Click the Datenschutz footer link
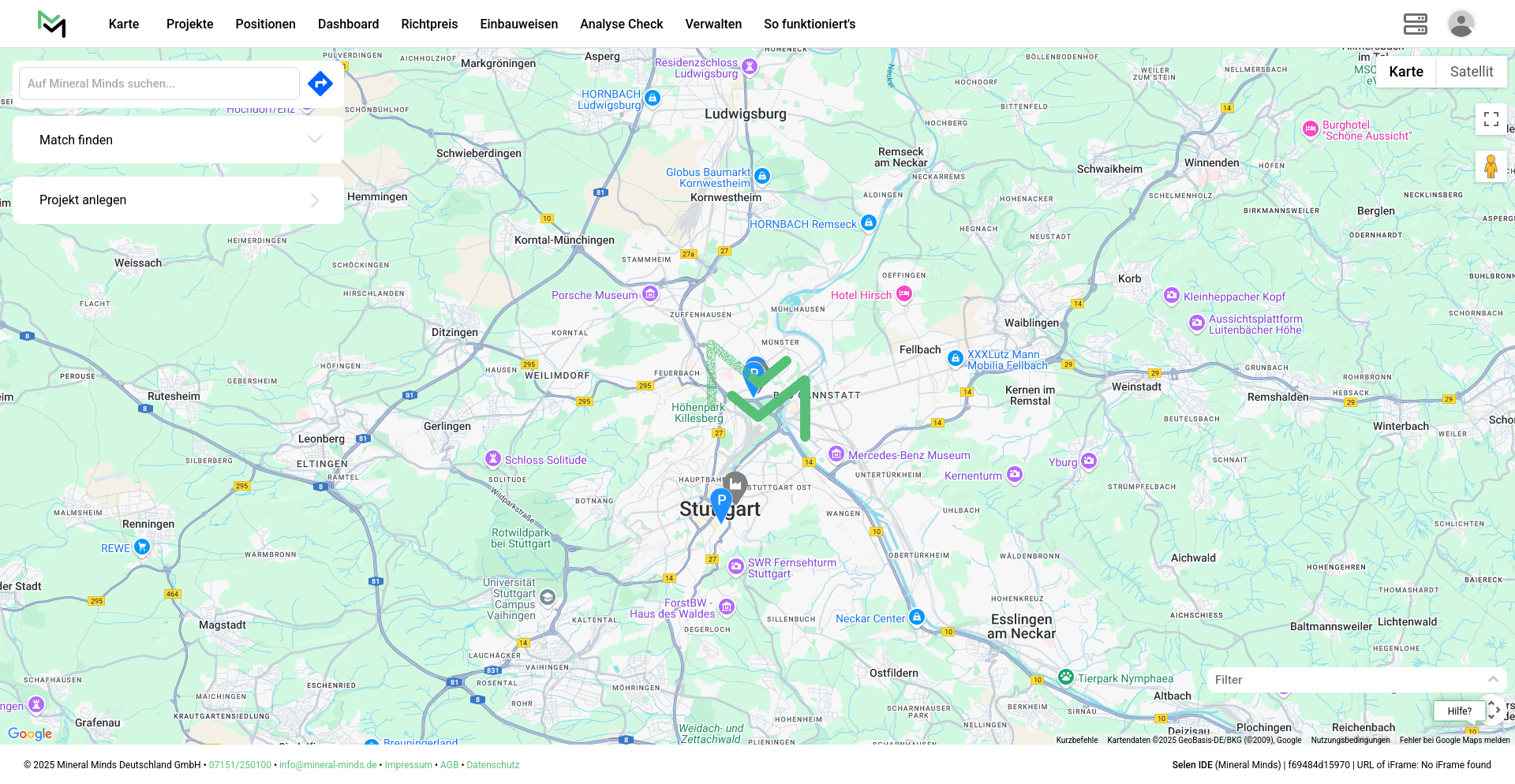 (492, 765)
